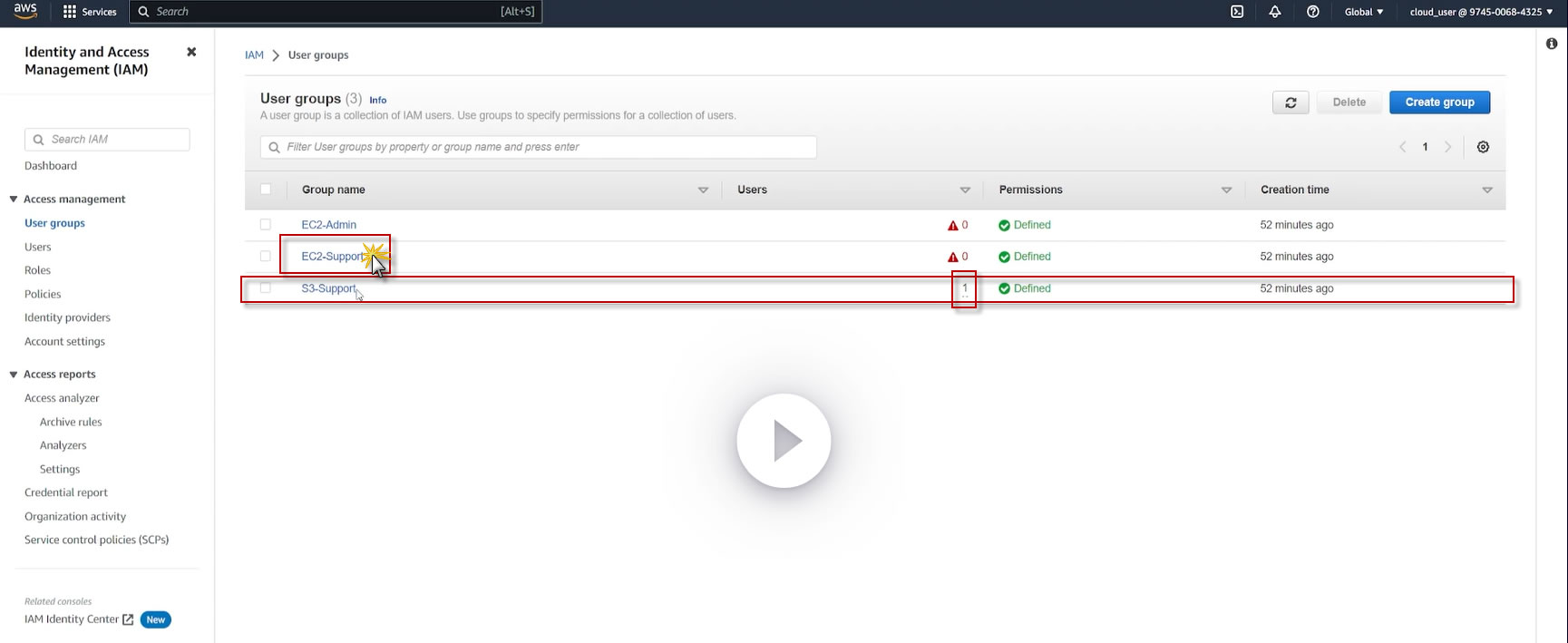Click the S3-Support users count 1

965,288
